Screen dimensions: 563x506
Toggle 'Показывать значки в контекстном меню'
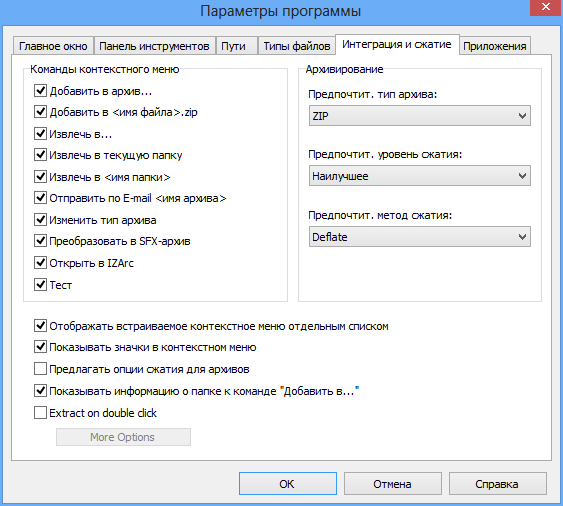click(x=40, y=347)
